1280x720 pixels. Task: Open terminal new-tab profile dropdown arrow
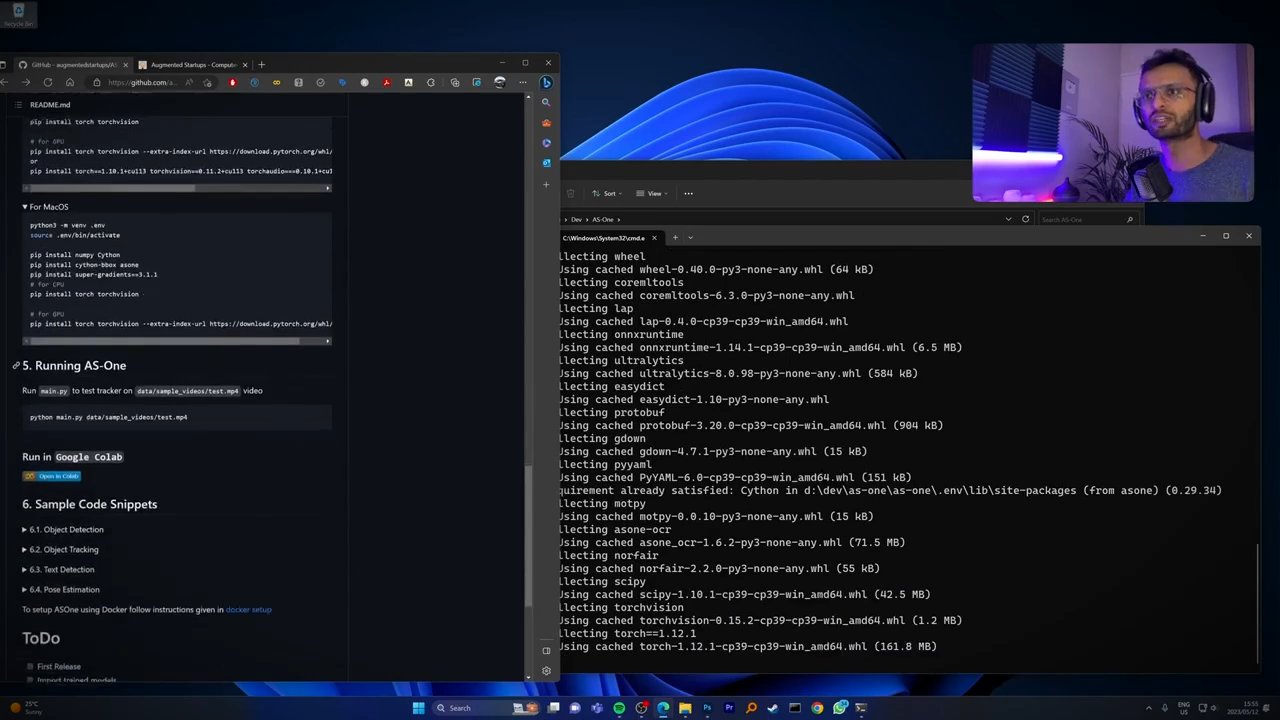pos(690,237)
